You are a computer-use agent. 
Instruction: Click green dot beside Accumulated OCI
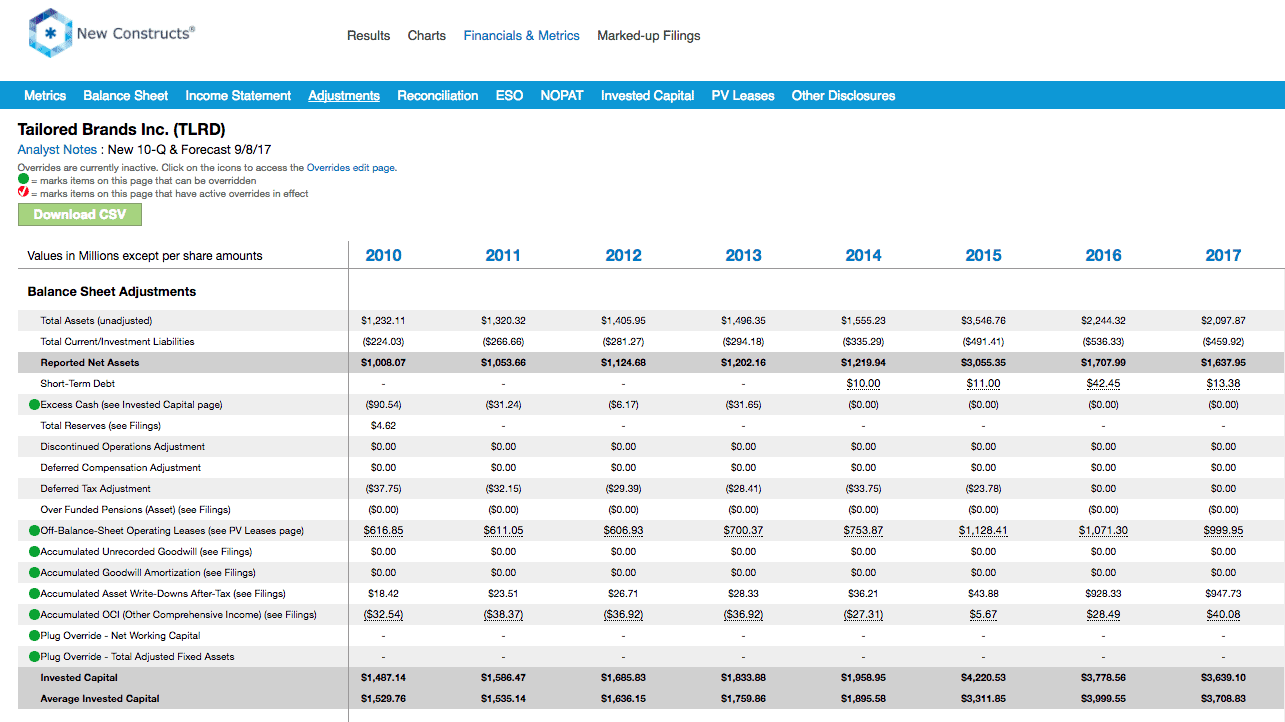[34, 615]
